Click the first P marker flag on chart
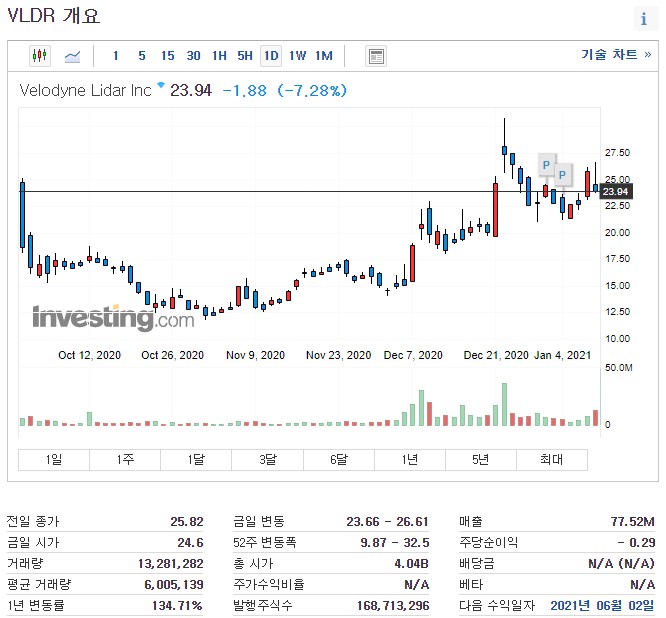The height and width of the screenshot is (618, 666). (x=547, y=165)
